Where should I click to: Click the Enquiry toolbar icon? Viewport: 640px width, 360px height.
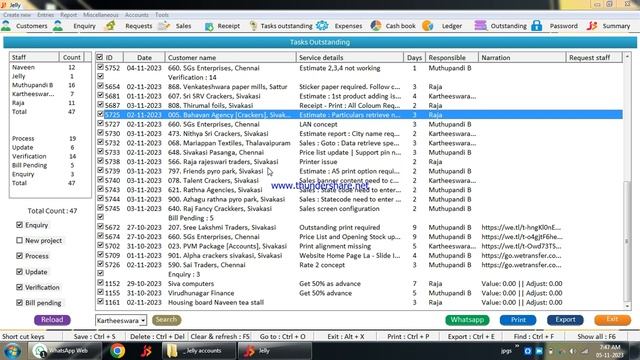pyautogui.click(x=58, y=26)
